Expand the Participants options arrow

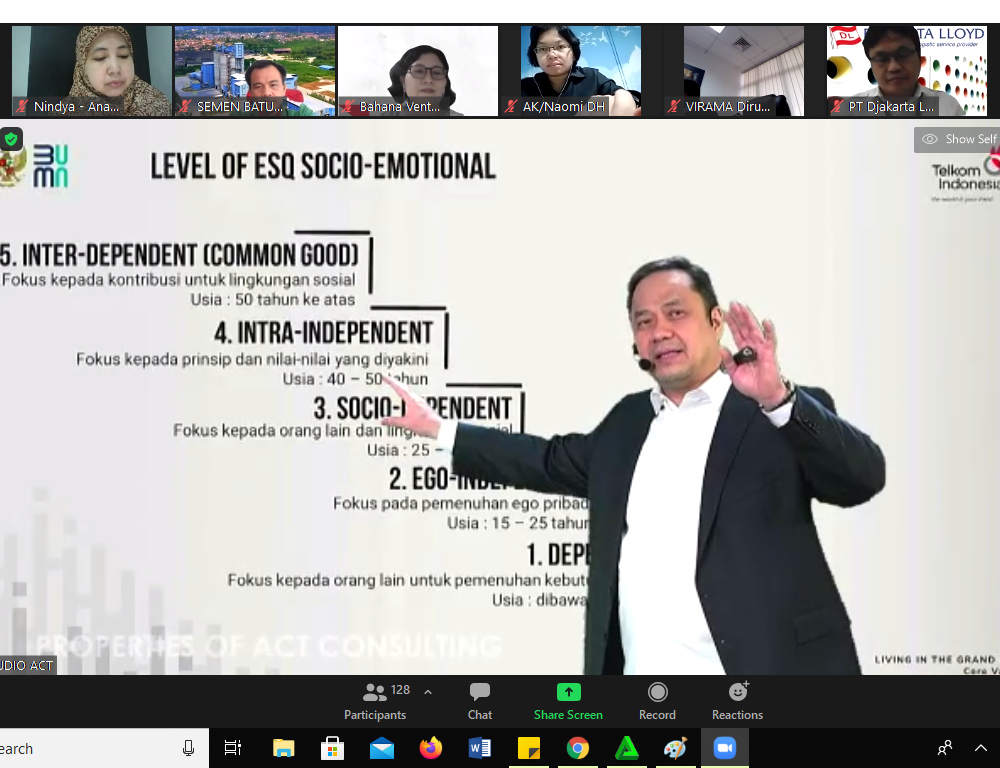[x=428, y=692]
